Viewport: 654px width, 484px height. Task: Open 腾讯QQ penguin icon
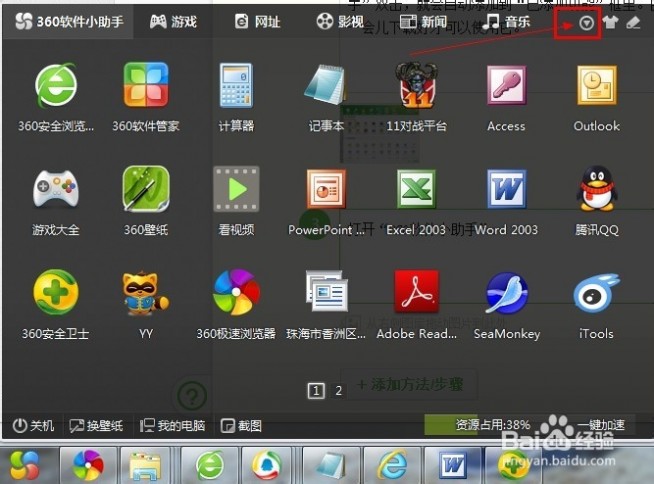click(597, 189)
